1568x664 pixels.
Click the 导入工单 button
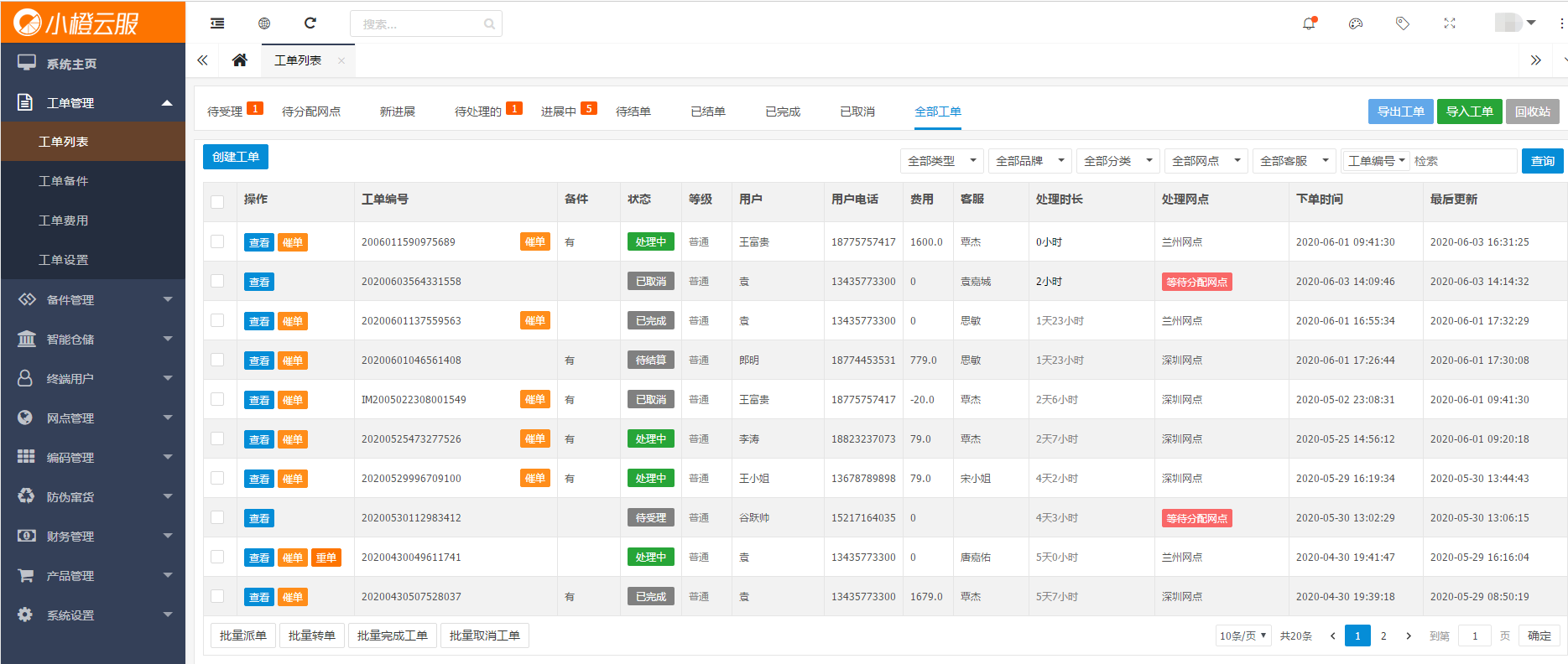coord(1470,112)
